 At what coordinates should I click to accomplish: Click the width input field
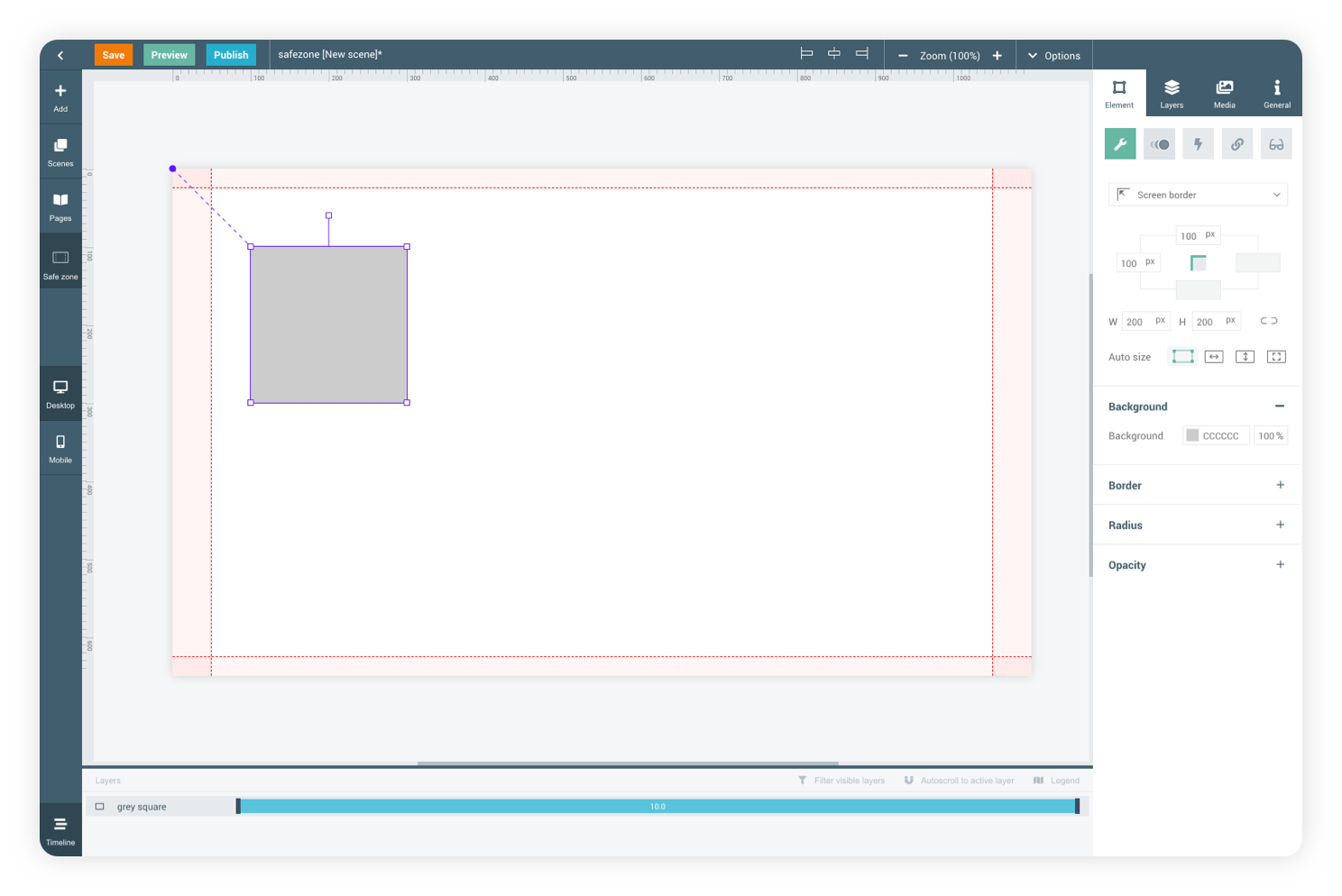1138,322
